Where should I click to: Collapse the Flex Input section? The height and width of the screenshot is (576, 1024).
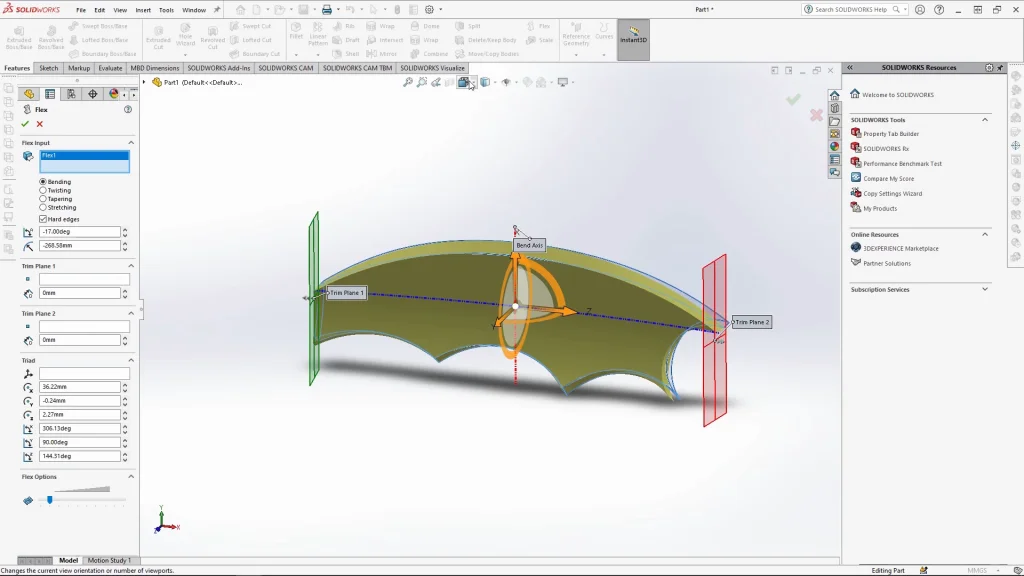tap(132, 142)
